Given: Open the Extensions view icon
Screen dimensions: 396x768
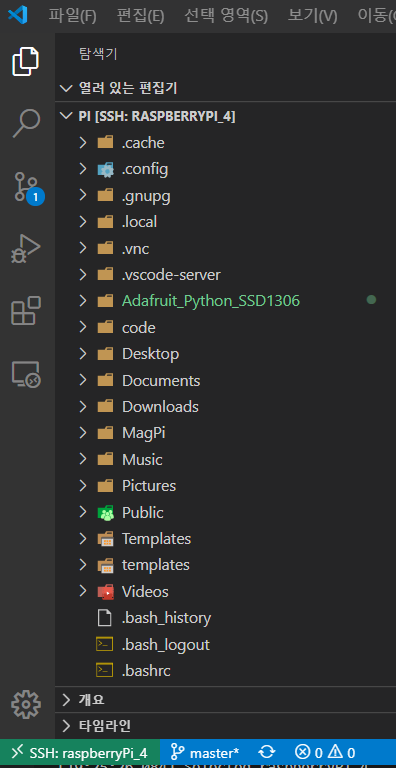Looking at the screenshot, I should 25,311.
